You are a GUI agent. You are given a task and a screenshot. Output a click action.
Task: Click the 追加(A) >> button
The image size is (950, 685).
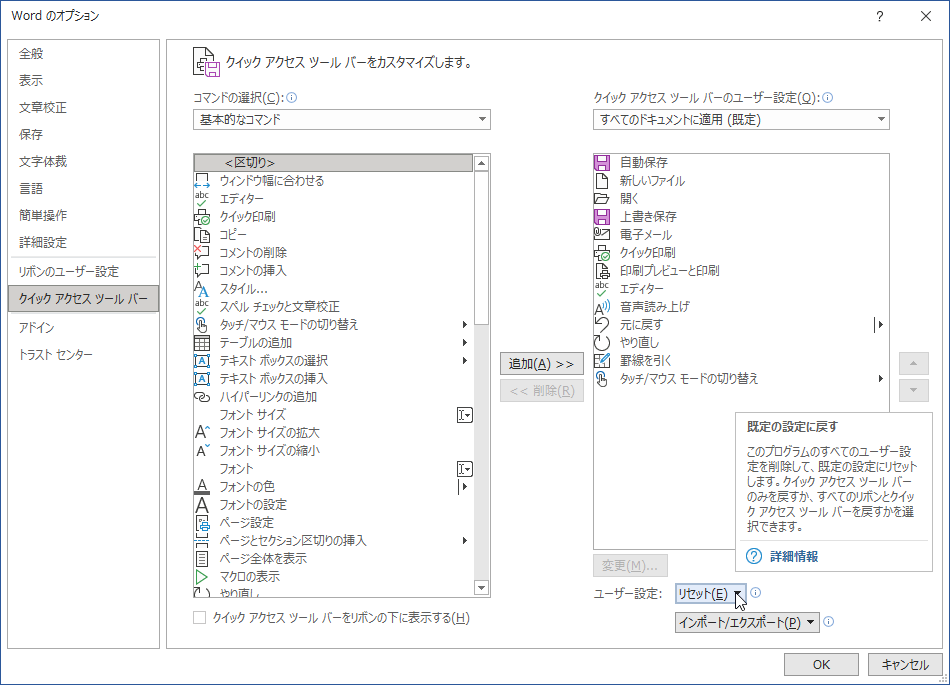[x=542, y=364]
